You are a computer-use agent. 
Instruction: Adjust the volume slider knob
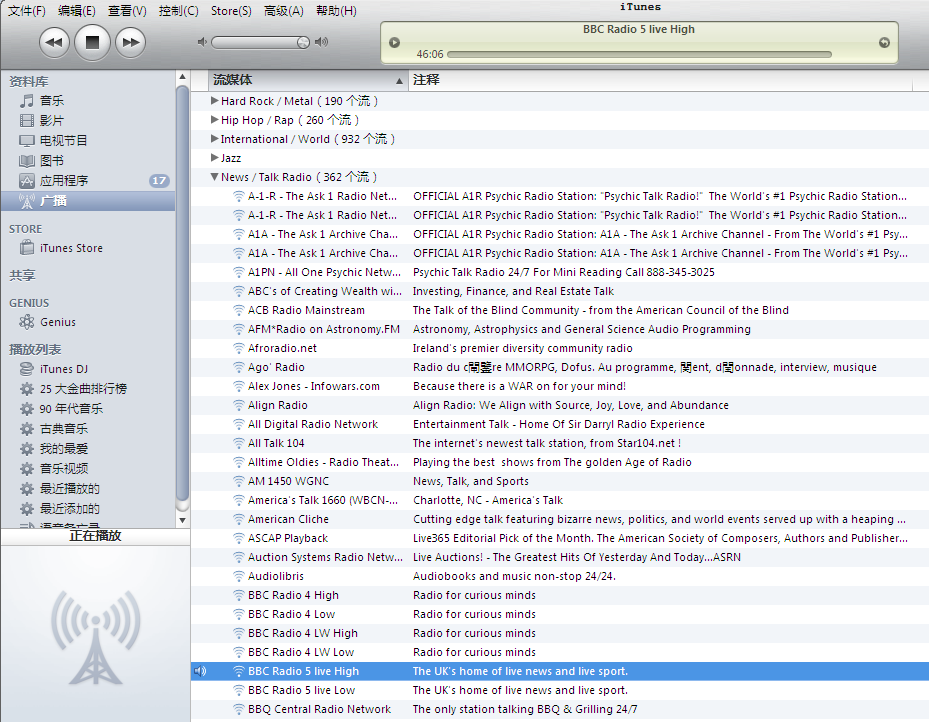coord(303,42)
